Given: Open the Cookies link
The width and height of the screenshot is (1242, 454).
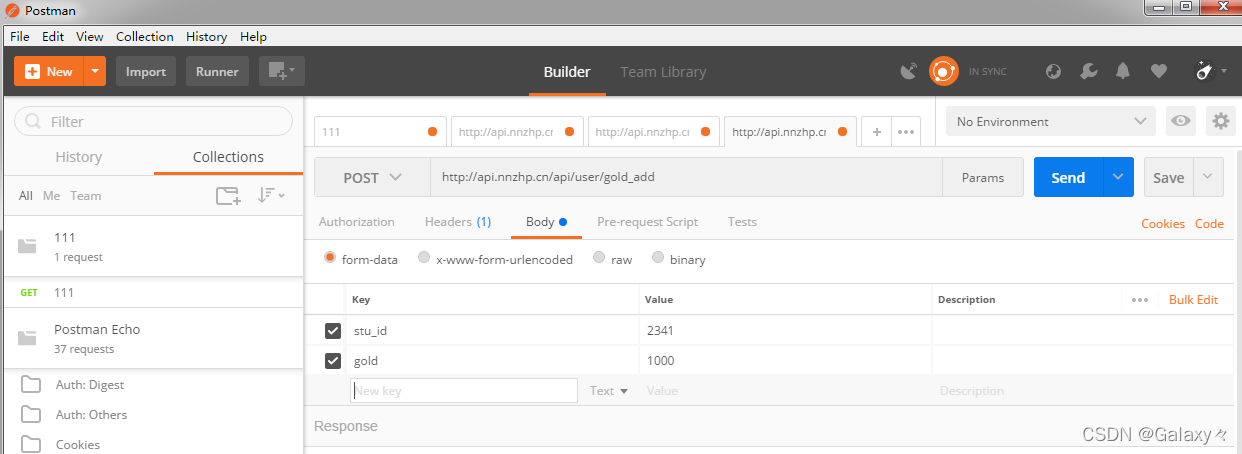Looking at the screenshot, I should [x=1163, y=224].
